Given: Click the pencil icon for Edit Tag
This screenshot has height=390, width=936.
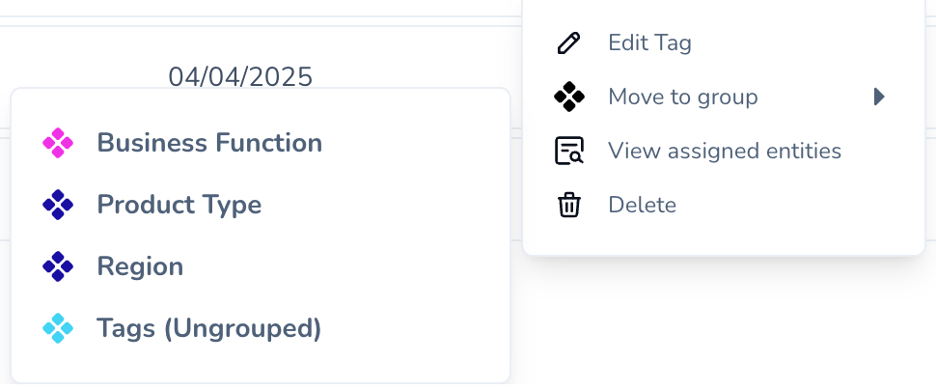Looking at the screenshot, I should (568, 43).
